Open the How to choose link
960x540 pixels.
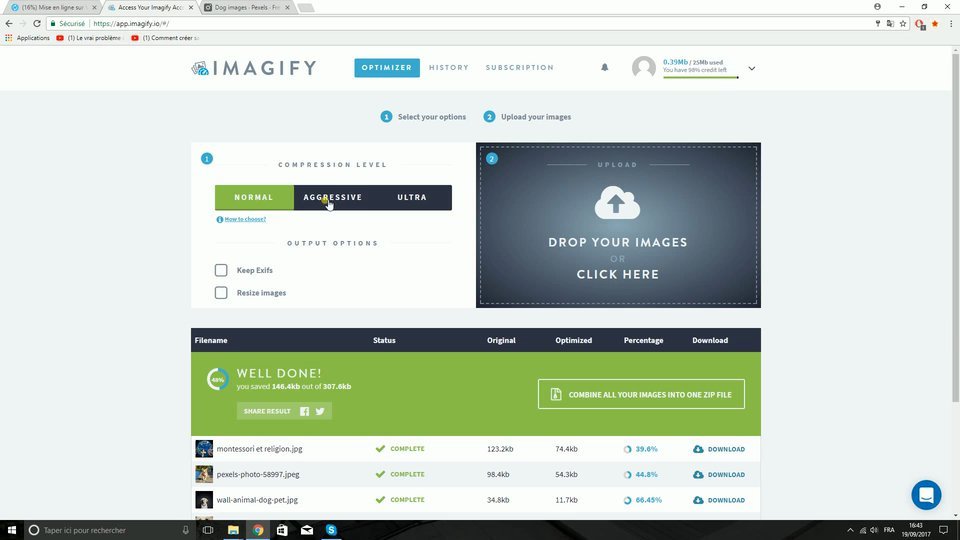[245, 219]
